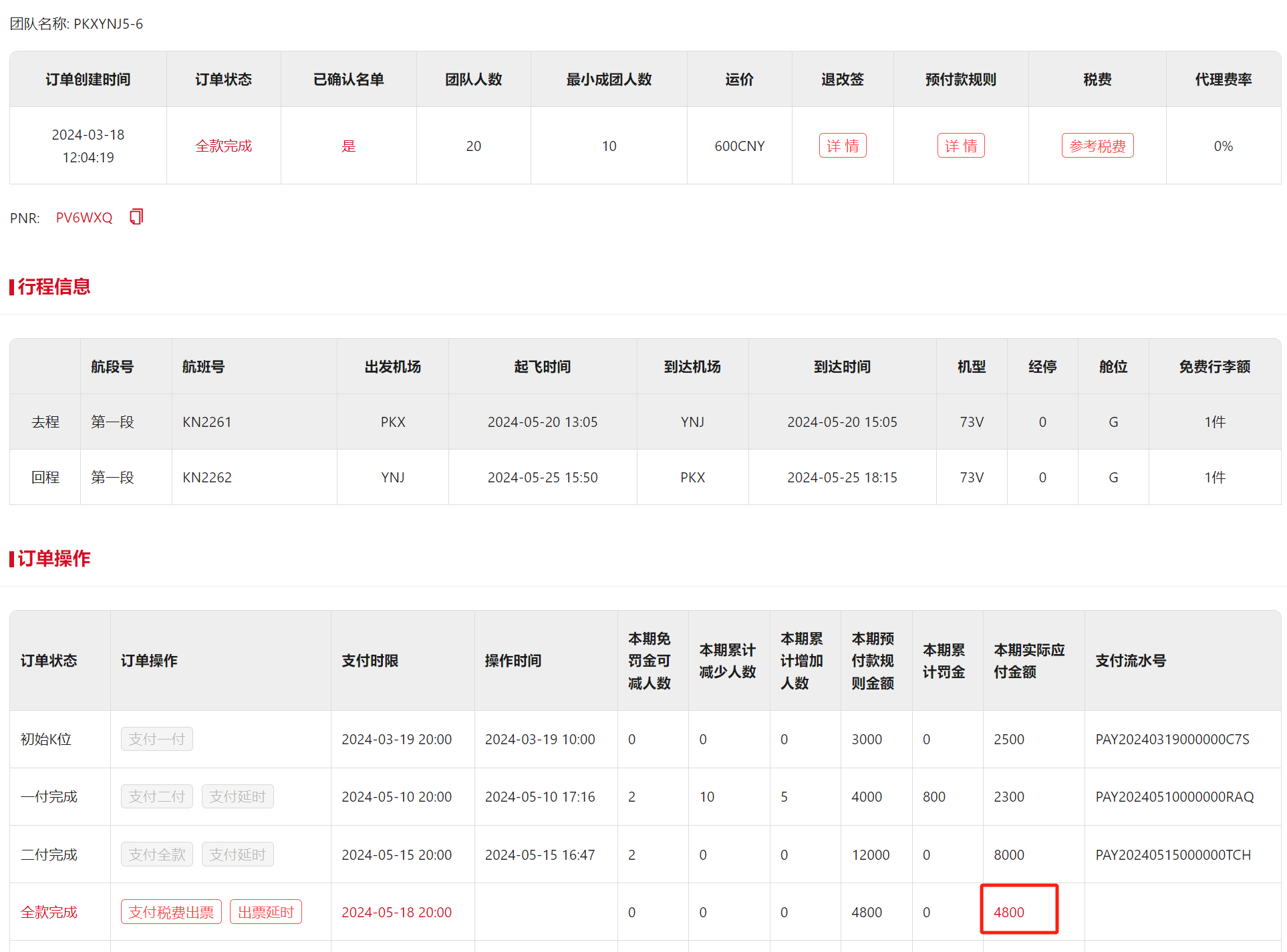The image size is (1287, 952).
Task: Click the copy PNR icon
Action: [x=136, y=217]
